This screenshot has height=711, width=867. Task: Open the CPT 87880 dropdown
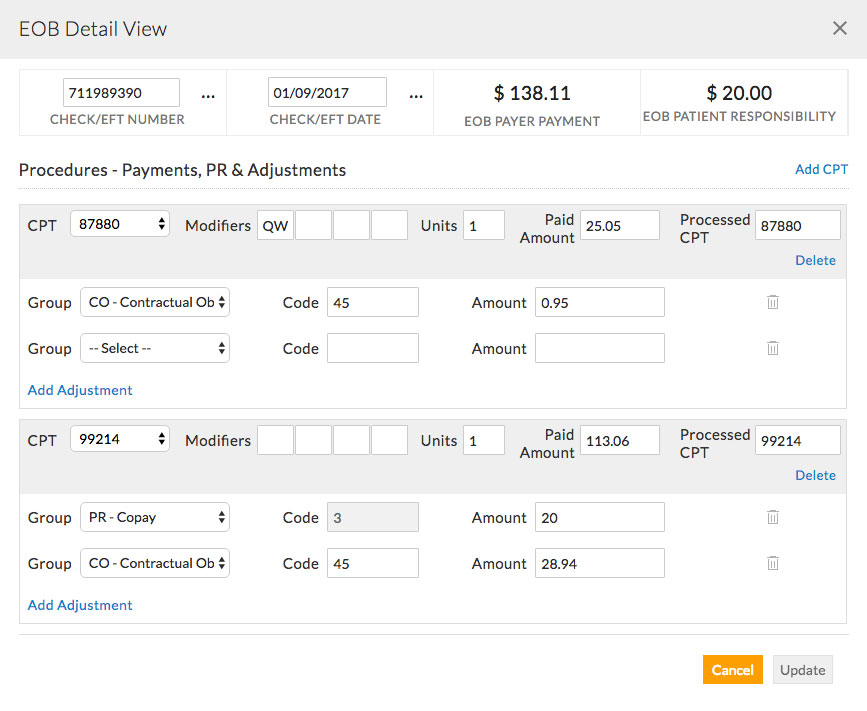click(x=120, y=225)
